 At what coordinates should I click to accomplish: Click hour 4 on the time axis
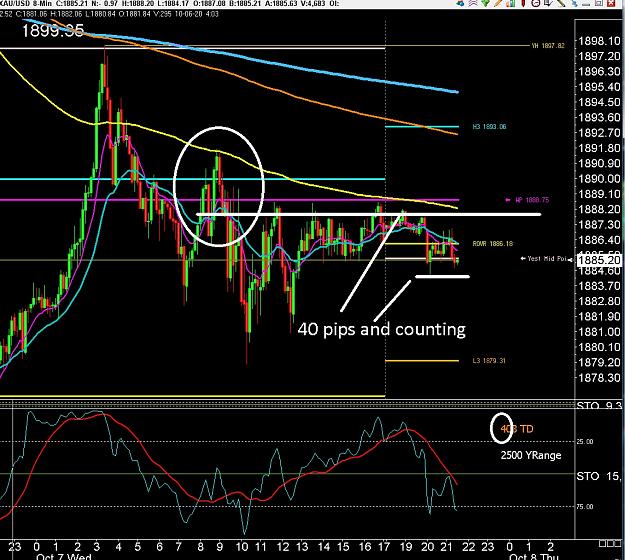pyautogui.click(x=118, y=546)
